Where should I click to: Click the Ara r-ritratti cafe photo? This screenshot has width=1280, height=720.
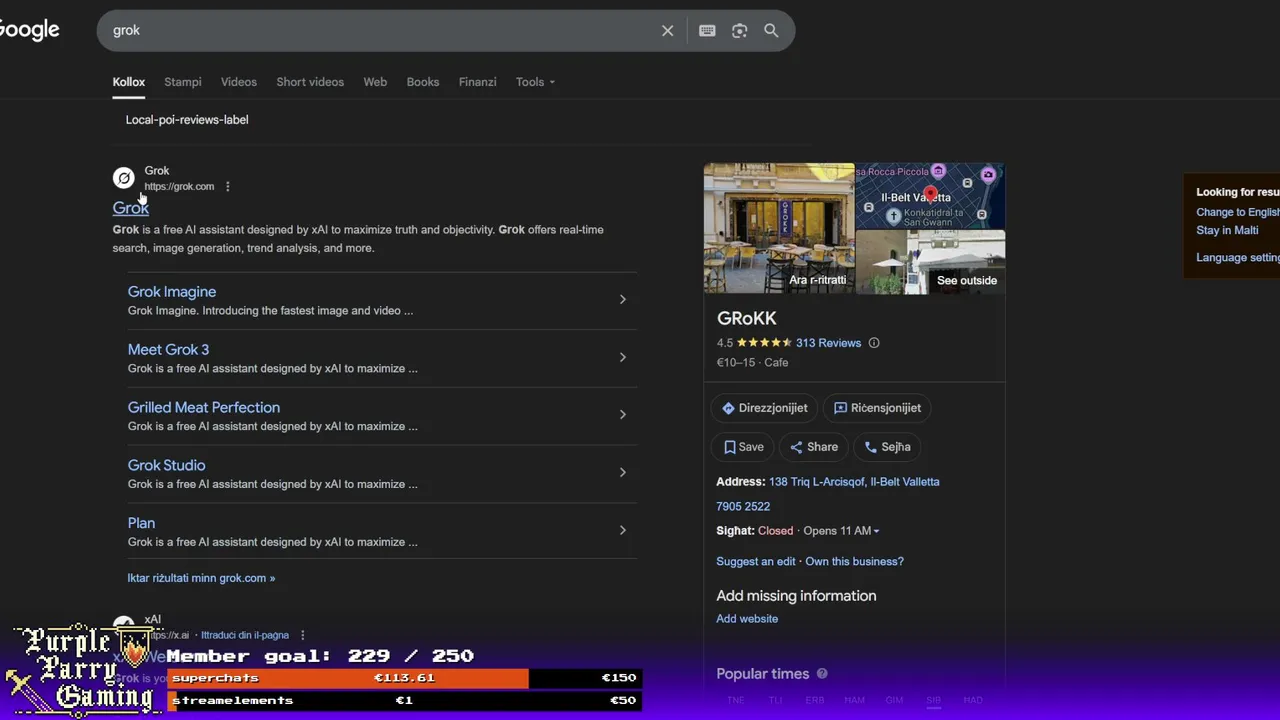(779, 228)
